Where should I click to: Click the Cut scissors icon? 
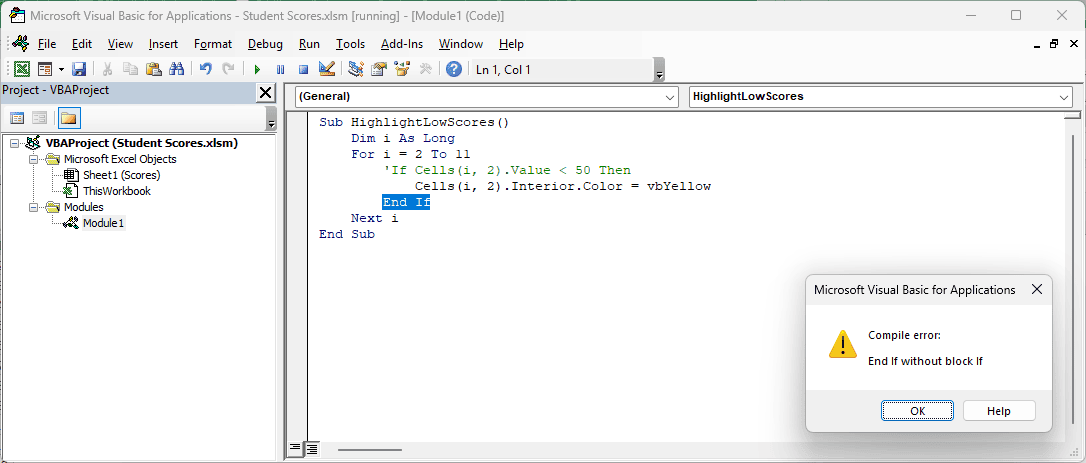pos(107,69)
